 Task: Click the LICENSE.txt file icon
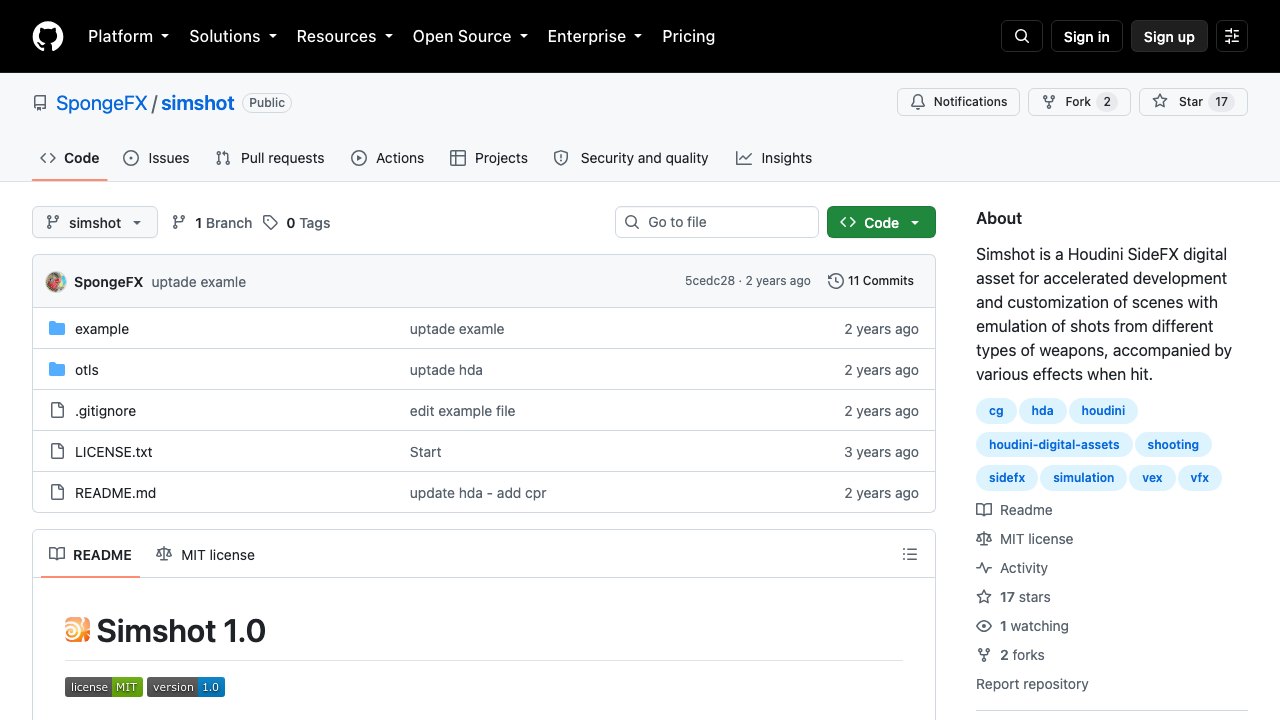pos(57,452)
